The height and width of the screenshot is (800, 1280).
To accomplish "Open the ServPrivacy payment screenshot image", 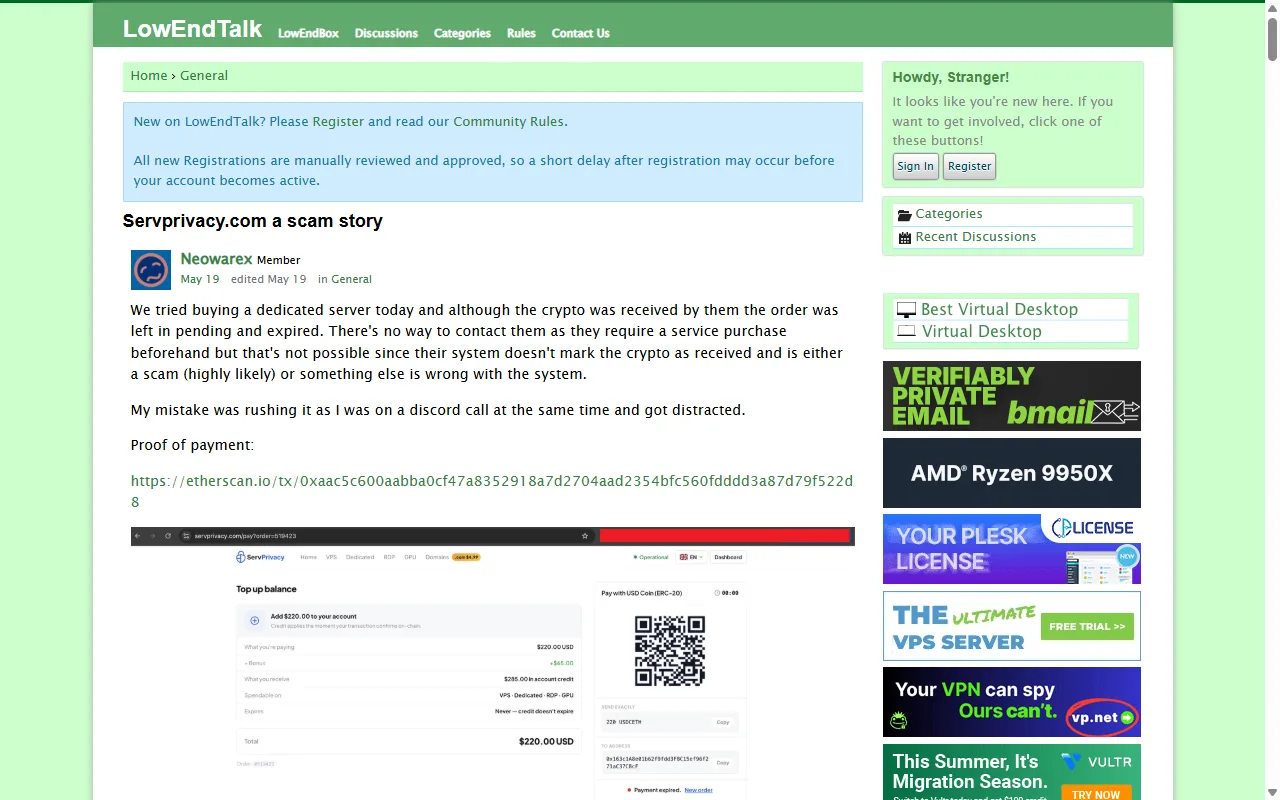I will coord(493,663).
